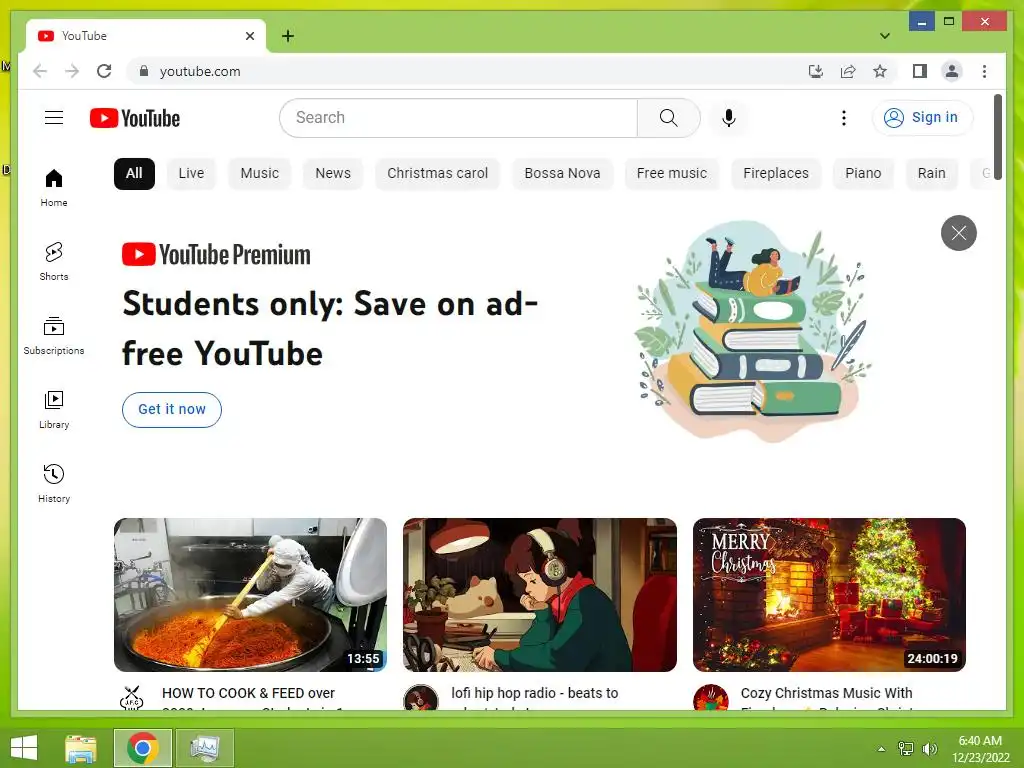The height and width of the screenshot is (768, 1024).
Task: Click the install app icon in address bar
Action: (816, 71)
